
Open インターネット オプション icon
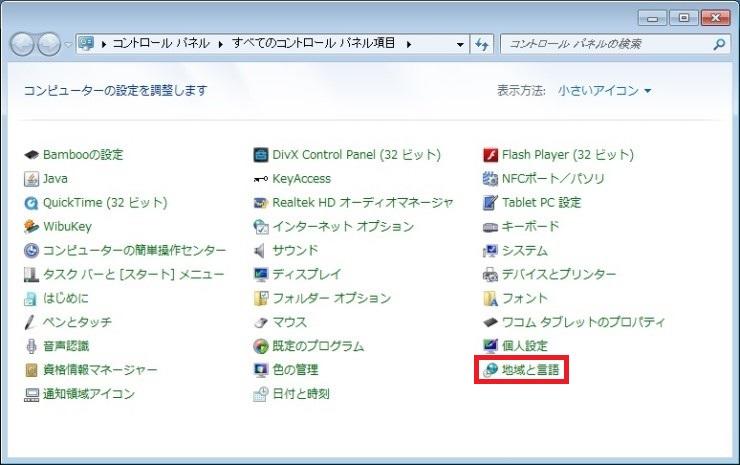click(261, 227)
